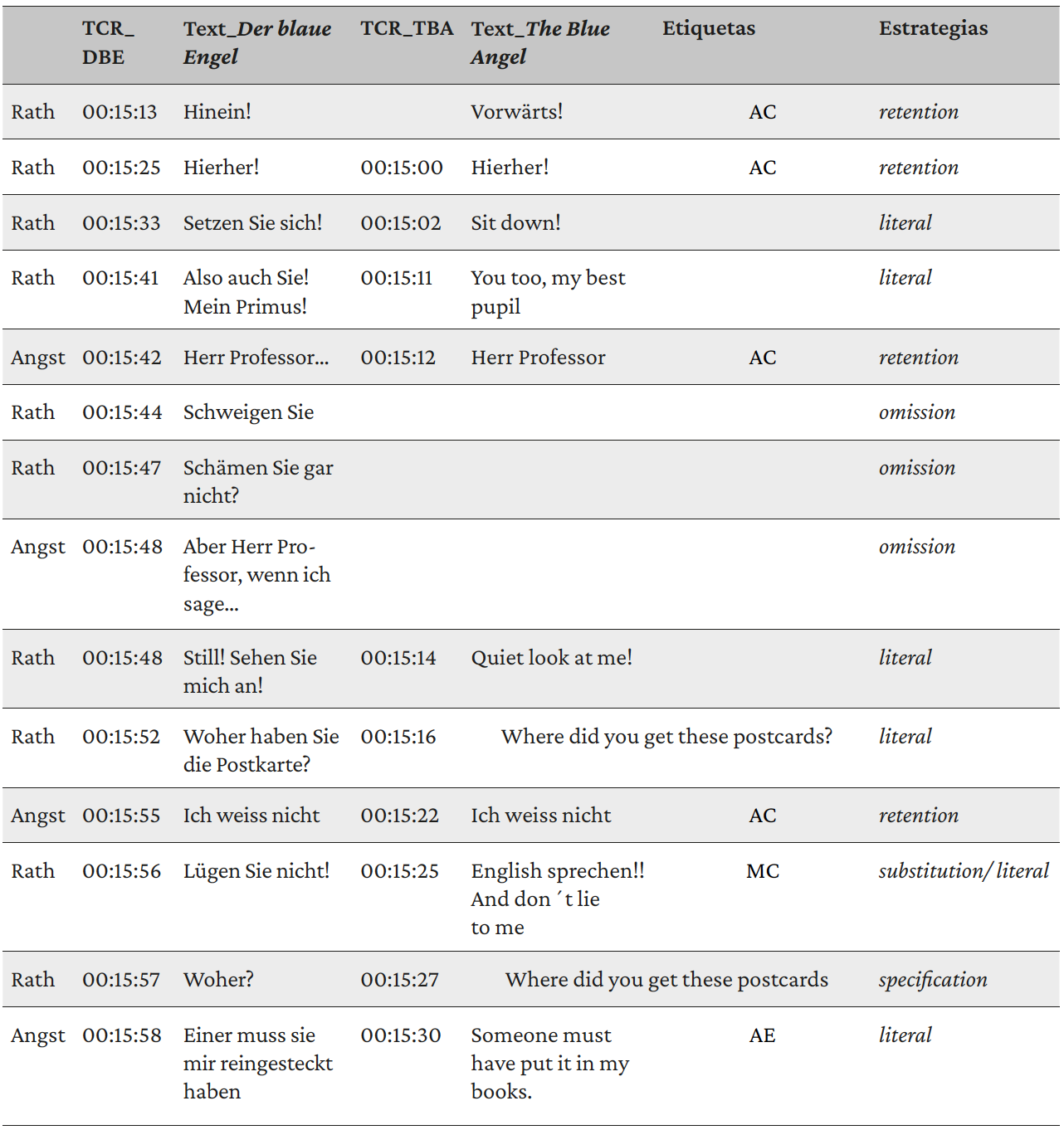The image size is (1064, 1130).
Task: Click the 'AE' label cell
Action: pos(762,1035)
